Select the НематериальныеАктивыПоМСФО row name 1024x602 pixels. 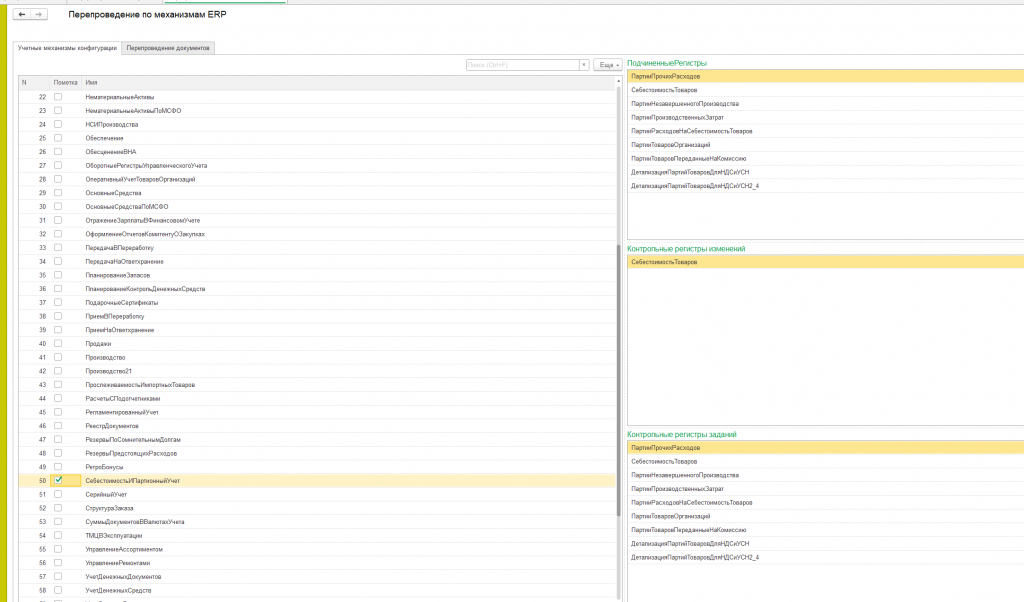[x=133, y=110]
